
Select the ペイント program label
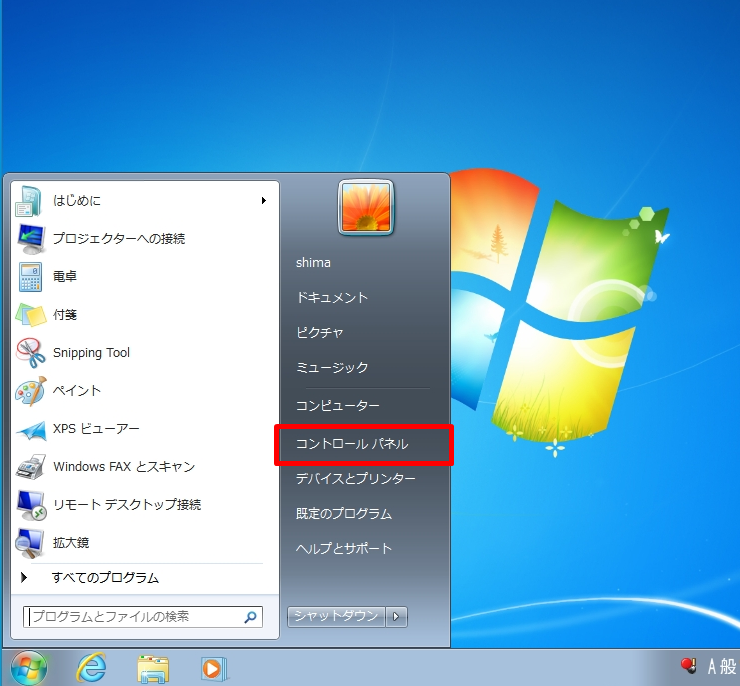pos(76,391)
